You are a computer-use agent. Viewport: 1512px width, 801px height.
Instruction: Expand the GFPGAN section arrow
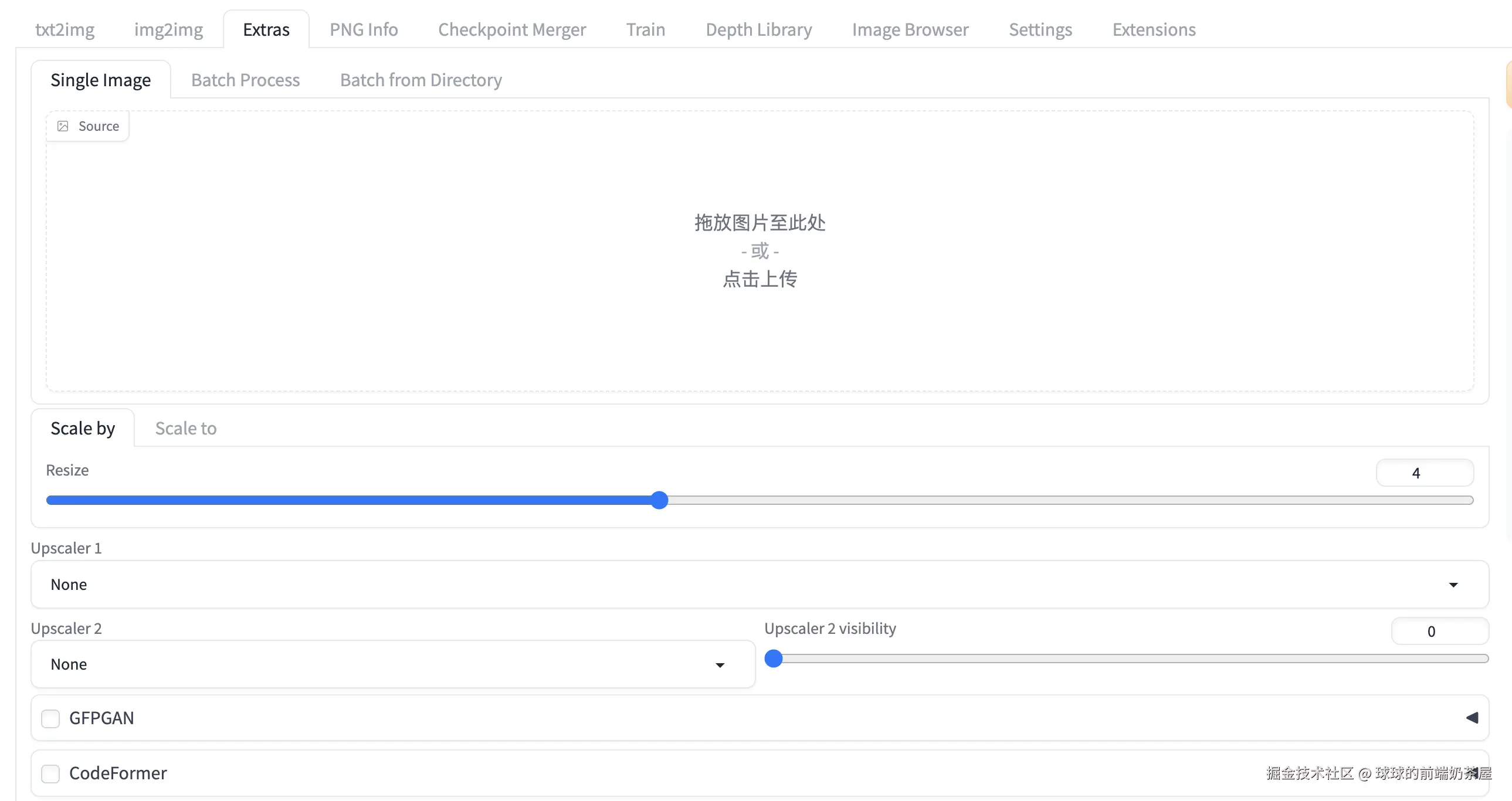pyautogui.click(x=1472, y=718)
